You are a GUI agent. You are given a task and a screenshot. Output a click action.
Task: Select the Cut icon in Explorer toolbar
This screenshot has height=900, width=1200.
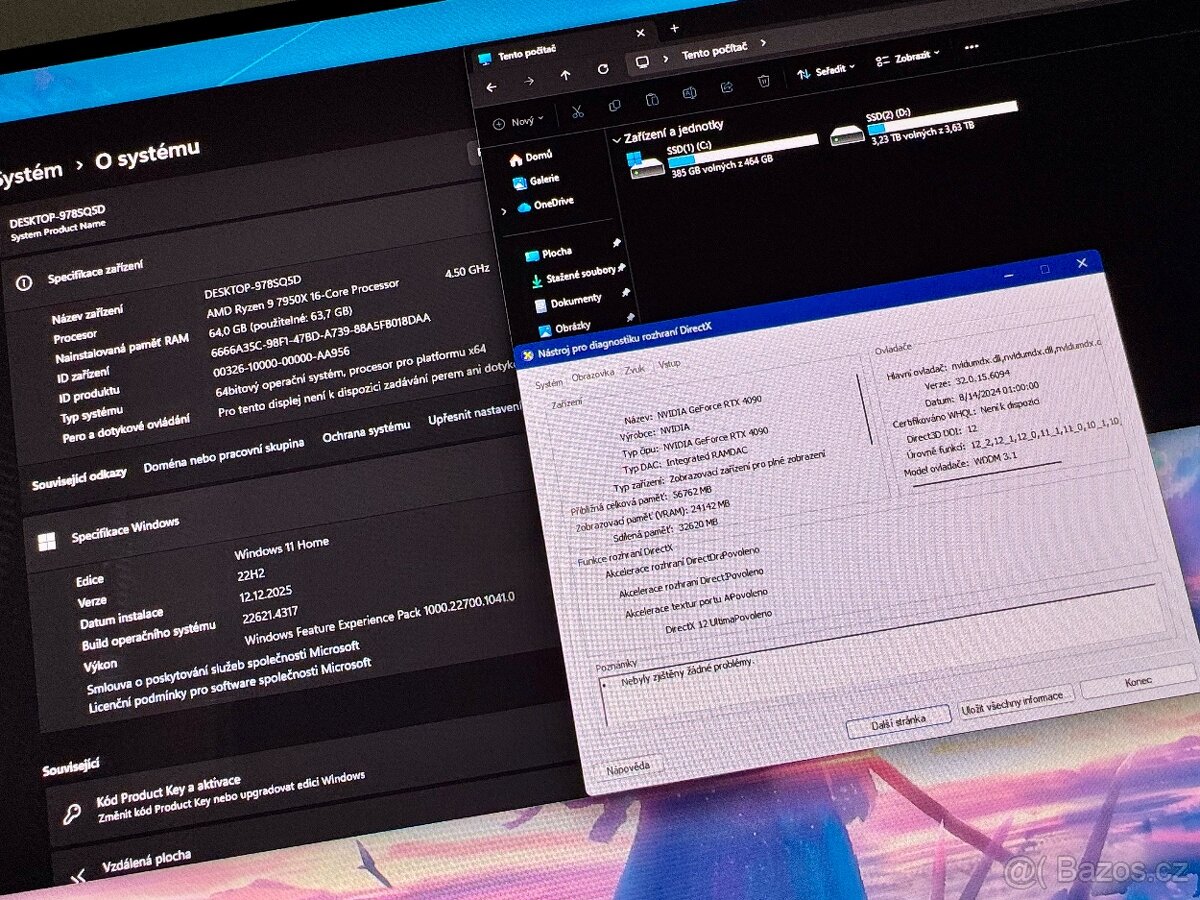pos(577,112)
